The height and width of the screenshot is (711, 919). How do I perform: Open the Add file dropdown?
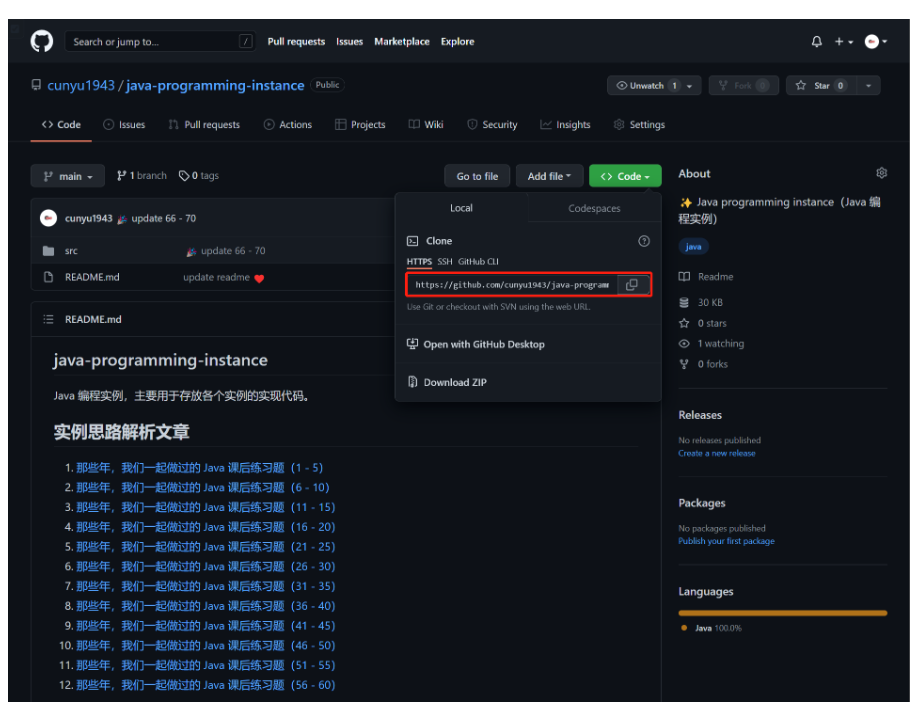pos(549,176)
